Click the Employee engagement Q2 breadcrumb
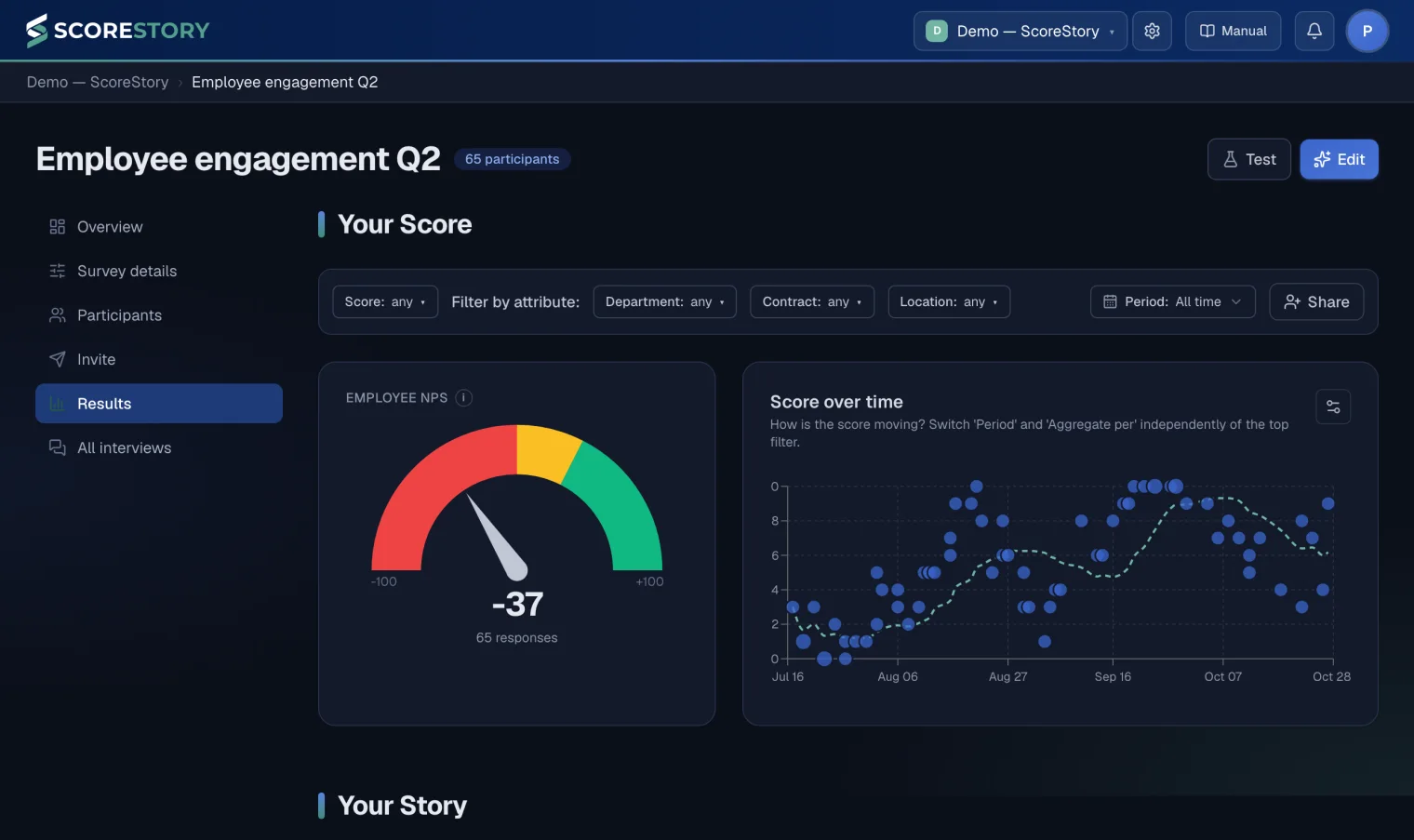 [x=285, y=82]
